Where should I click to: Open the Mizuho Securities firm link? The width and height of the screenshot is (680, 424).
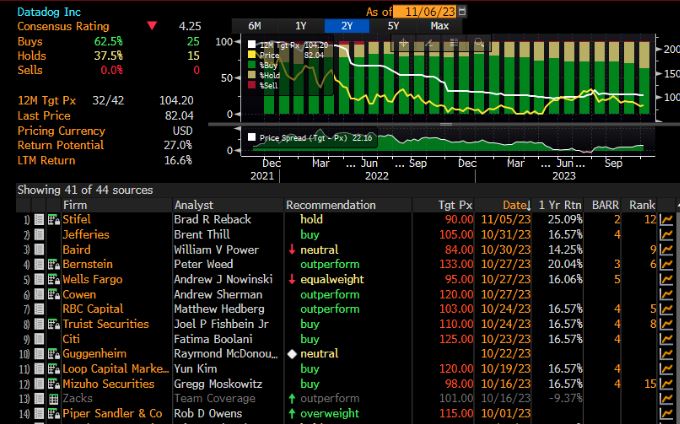[108, 384]
